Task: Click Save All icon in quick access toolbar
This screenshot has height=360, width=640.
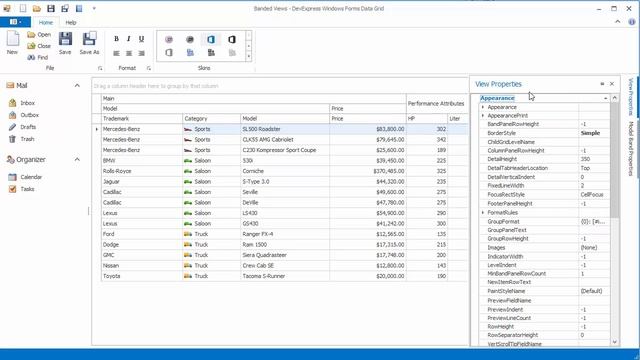Action: coord(65,8)
